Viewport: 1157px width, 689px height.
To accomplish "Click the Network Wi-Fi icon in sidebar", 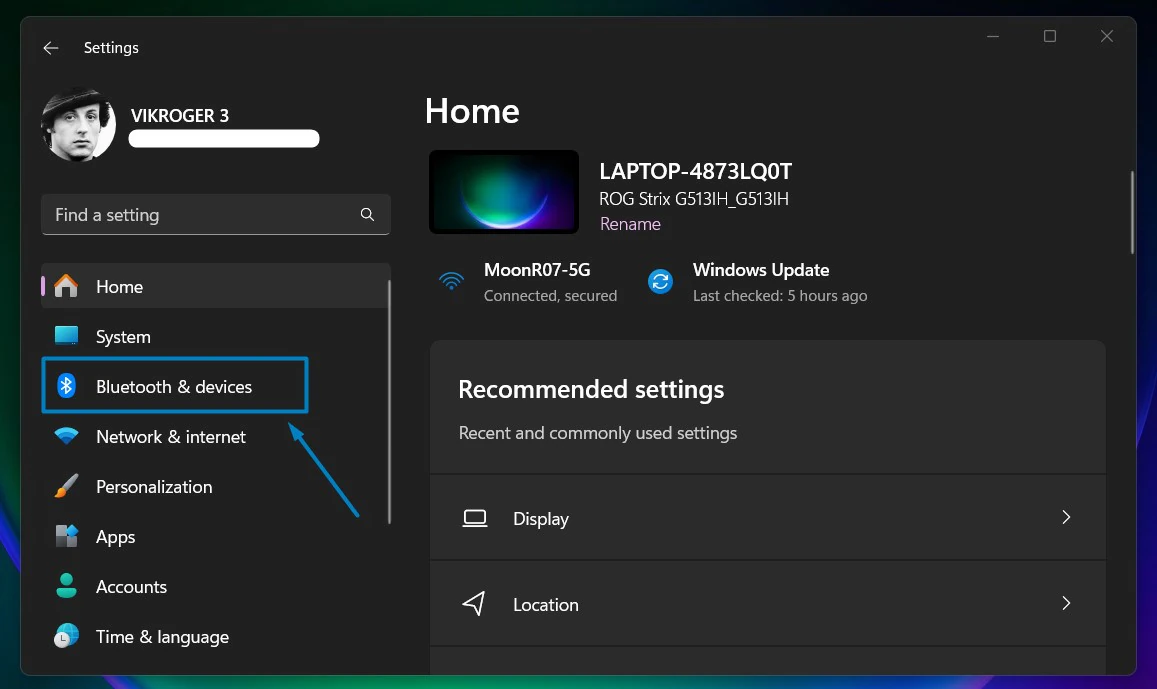I will click(x=66, y=436).
